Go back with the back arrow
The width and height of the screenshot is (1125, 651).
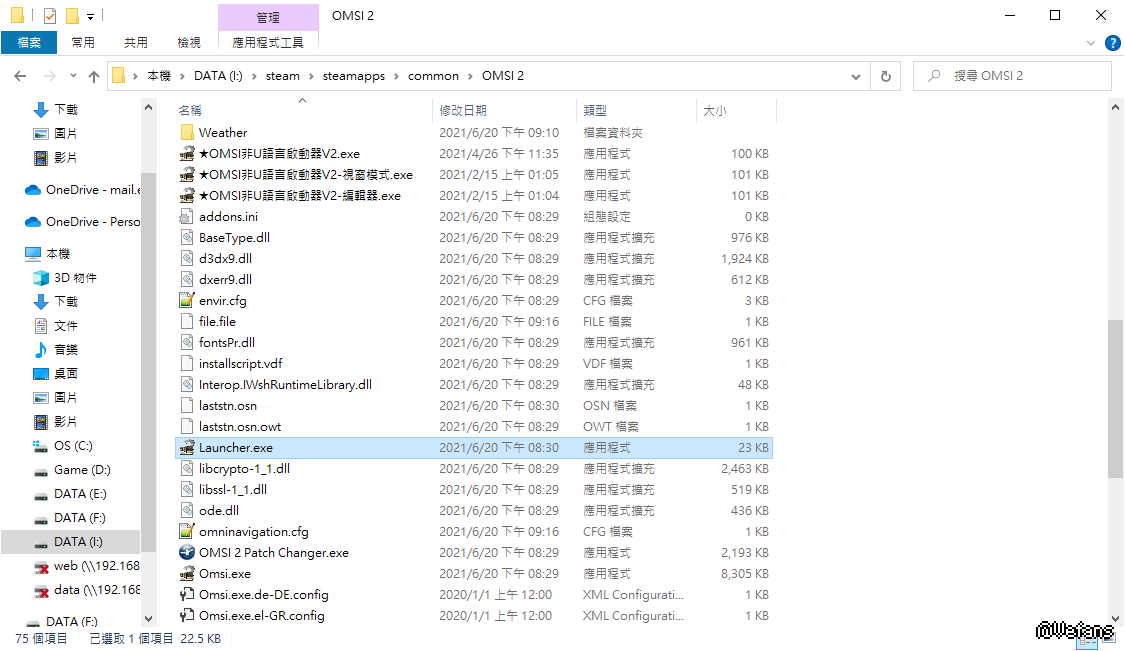coord(20,76)
